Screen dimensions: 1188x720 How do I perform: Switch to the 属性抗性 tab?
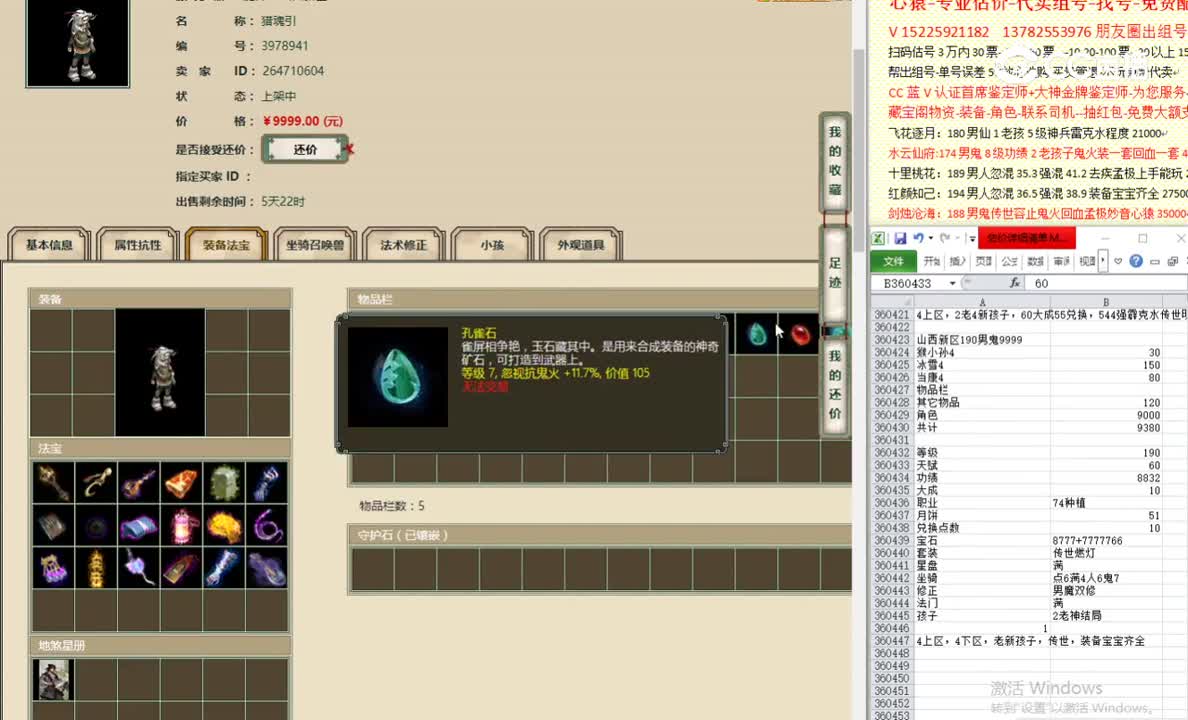tap(138, 245)
